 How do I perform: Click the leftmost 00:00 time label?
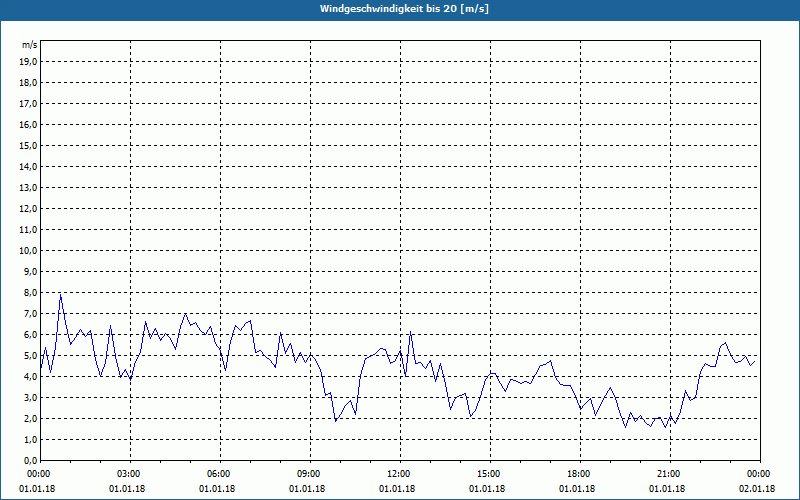tap(38, 474)
